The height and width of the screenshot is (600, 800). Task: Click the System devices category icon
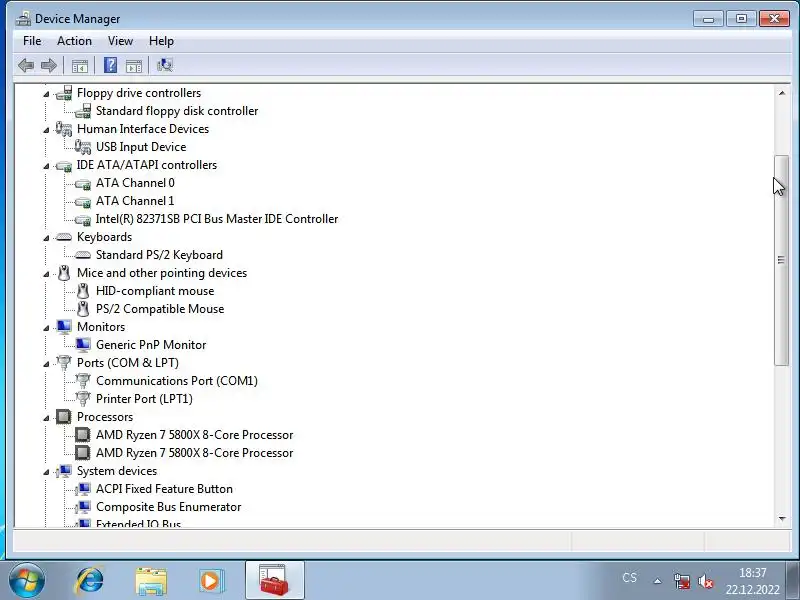pyautogui.click(x=64, y=470)
